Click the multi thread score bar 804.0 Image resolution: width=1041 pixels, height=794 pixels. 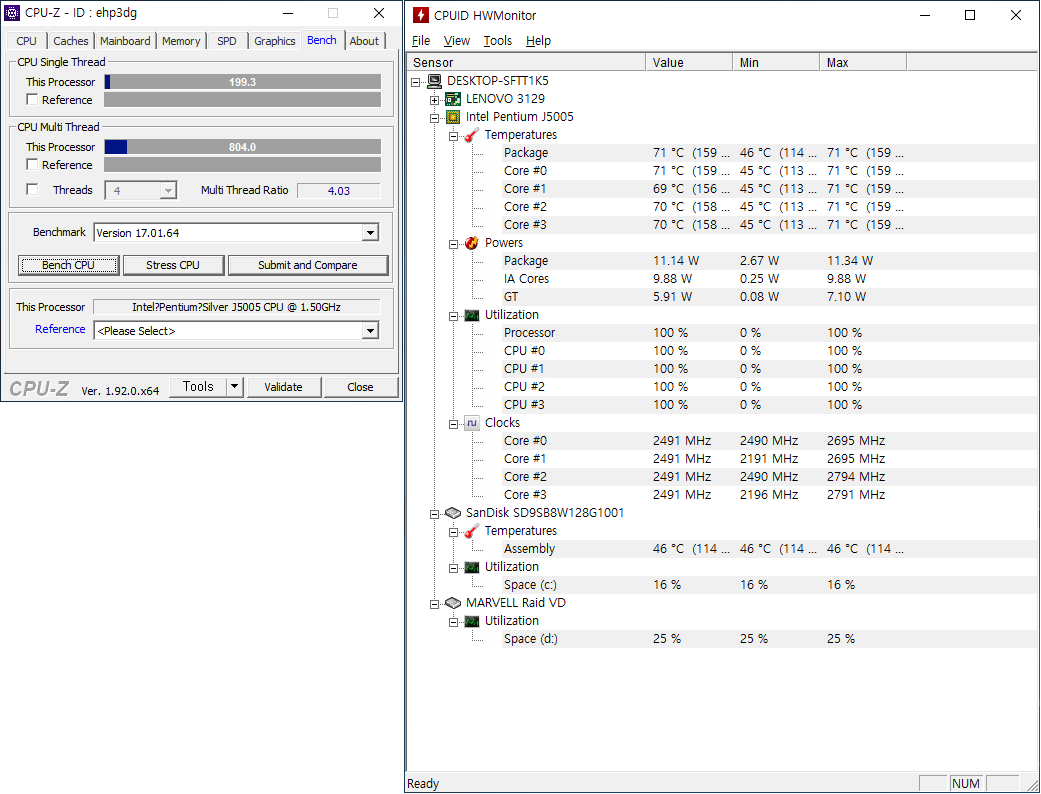click(x=242, y=147)
